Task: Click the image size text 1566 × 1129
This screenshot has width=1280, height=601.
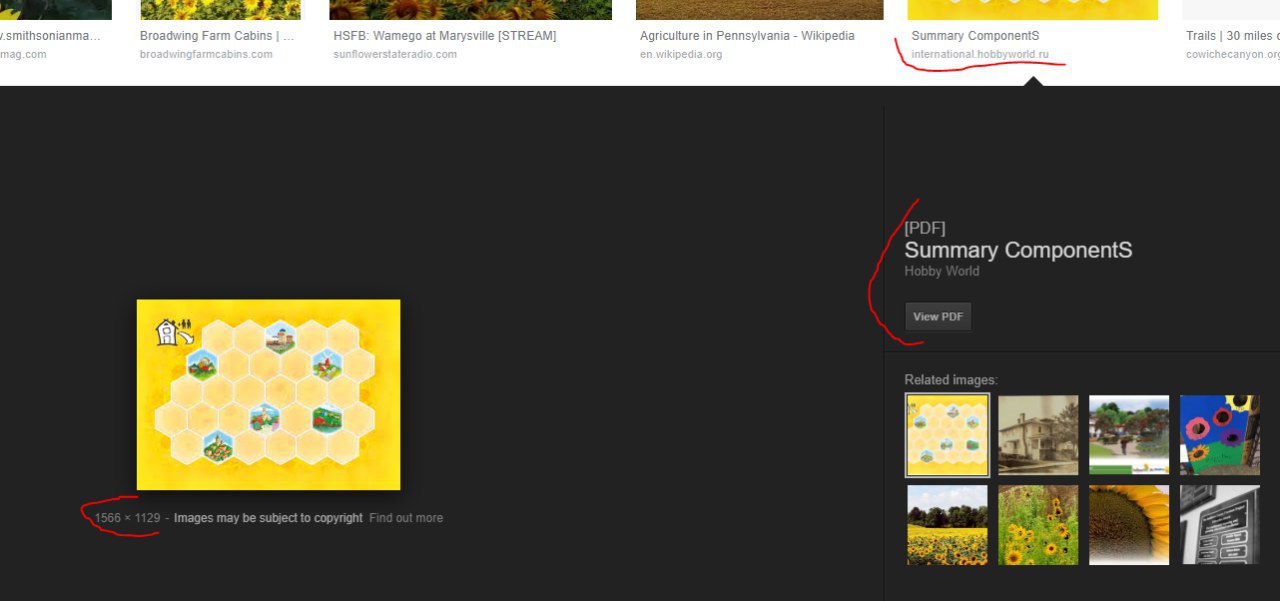Action: pos(127,518)
